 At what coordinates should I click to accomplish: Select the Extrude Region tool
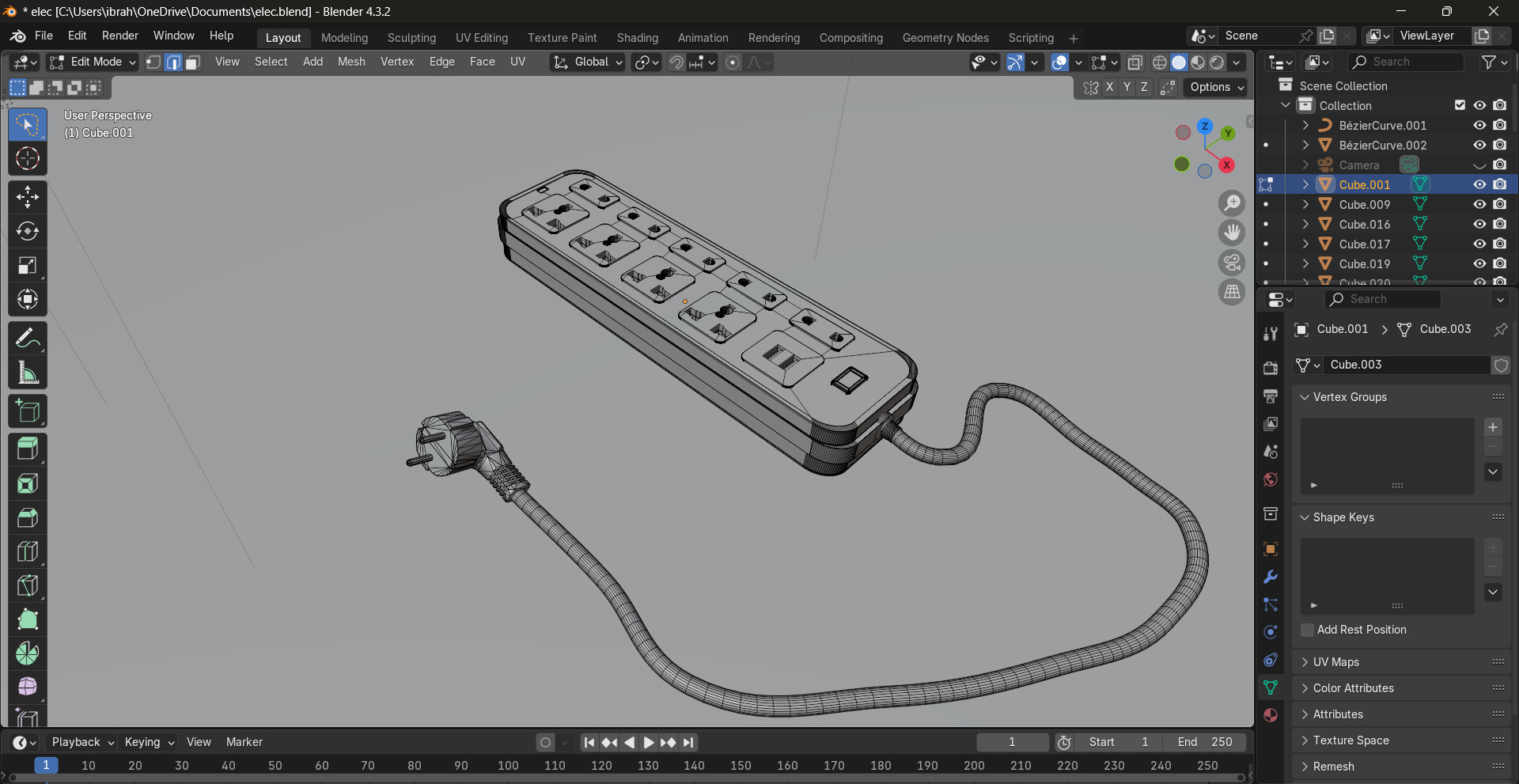pos(28,449)
